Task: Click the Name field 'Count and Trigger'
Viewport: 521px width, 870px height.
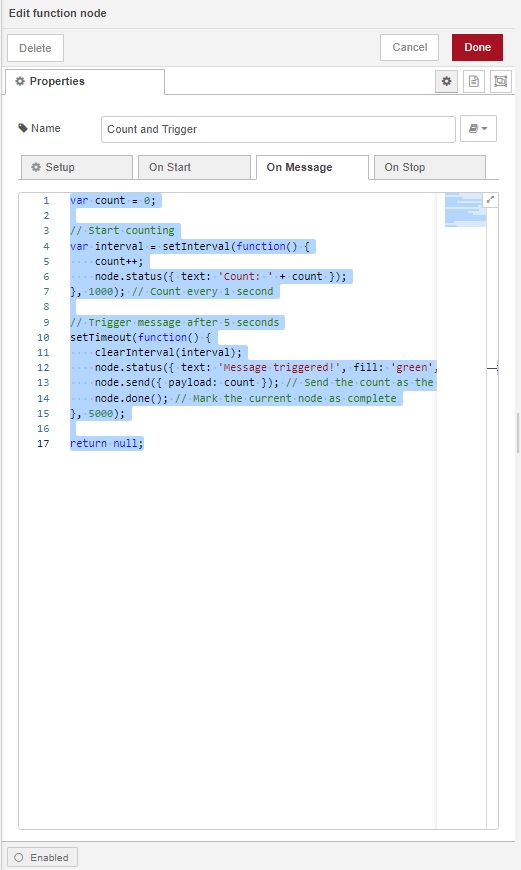Action: click(278, 129)
